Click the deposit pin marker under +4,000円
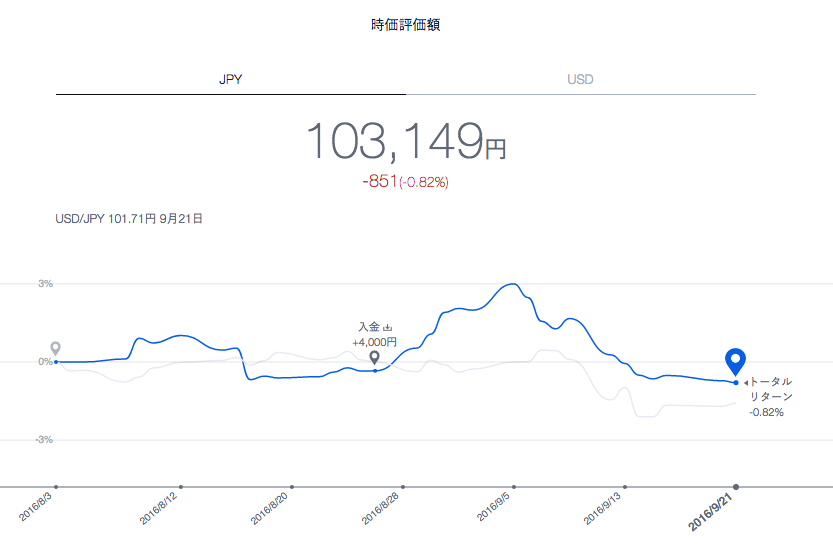The width and height of the screenshot is (833, 553). coord(375,358)
